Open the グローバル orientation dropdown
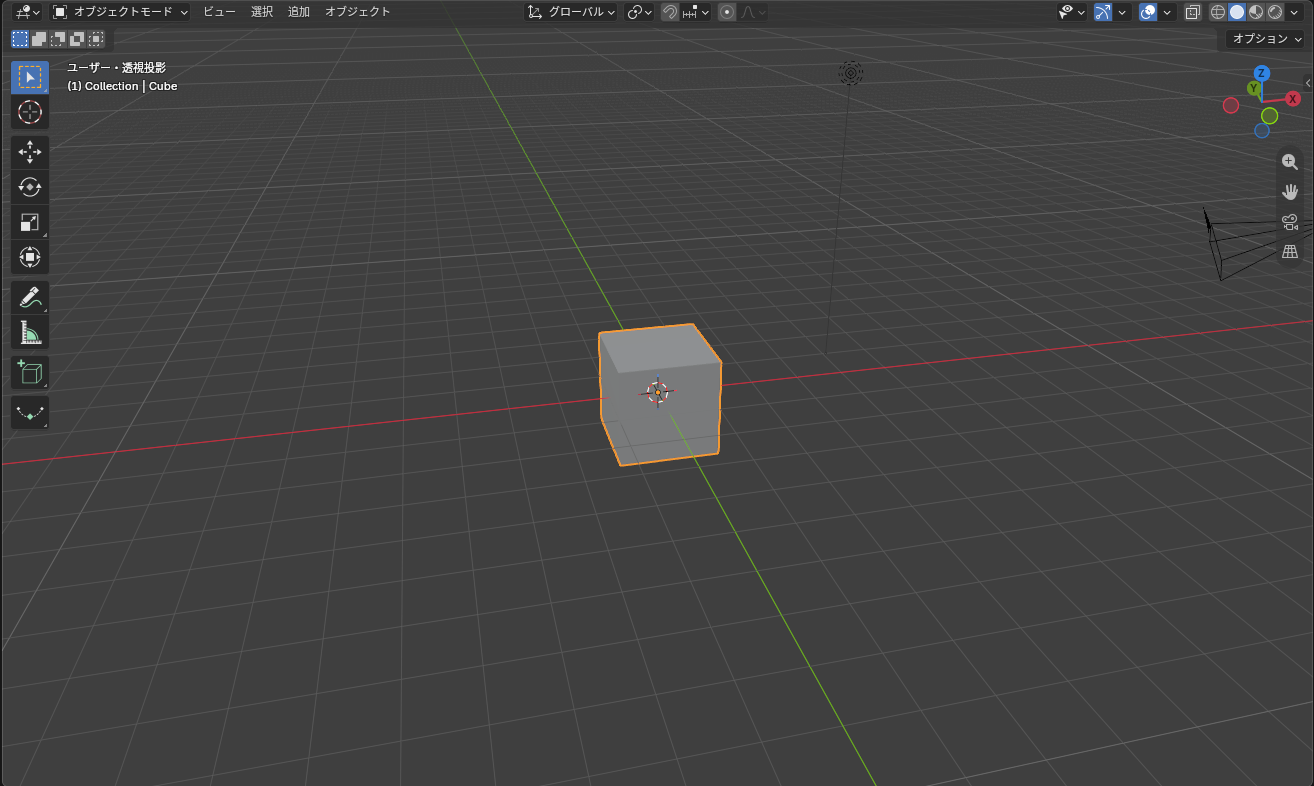 tap(572, 12)
